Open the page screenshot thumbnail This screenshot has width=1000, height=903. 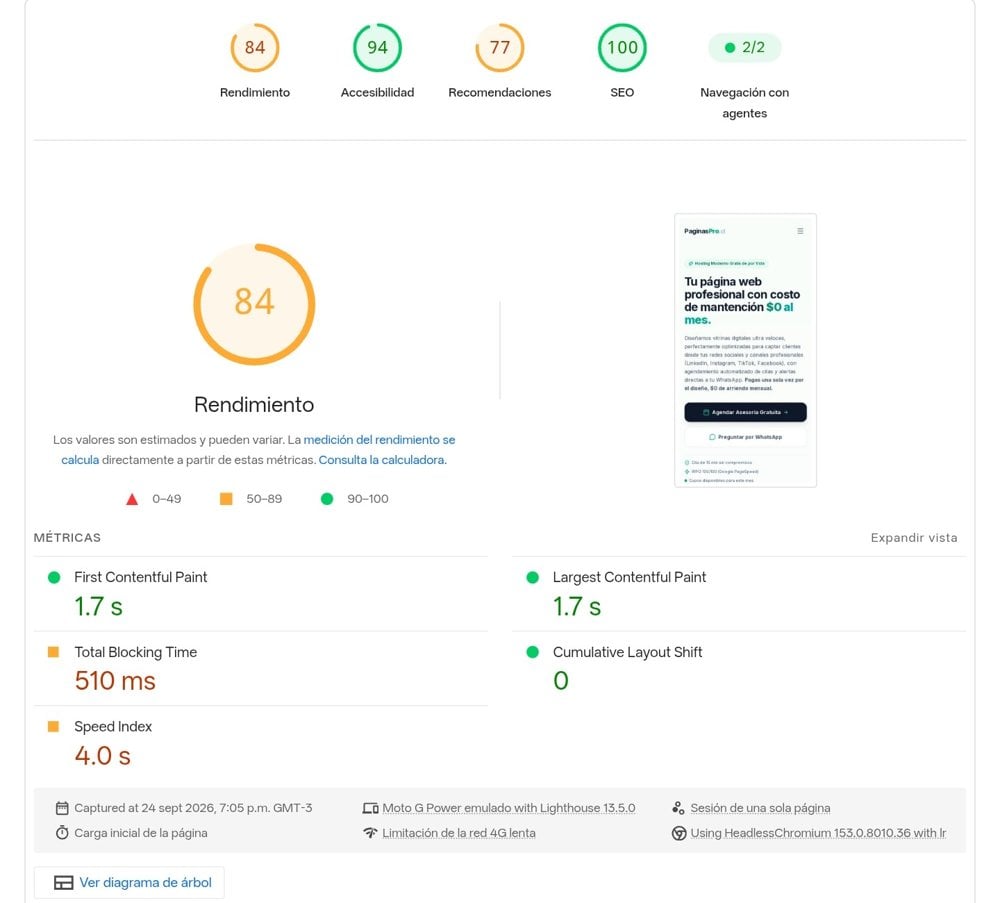tap(745, 350)
